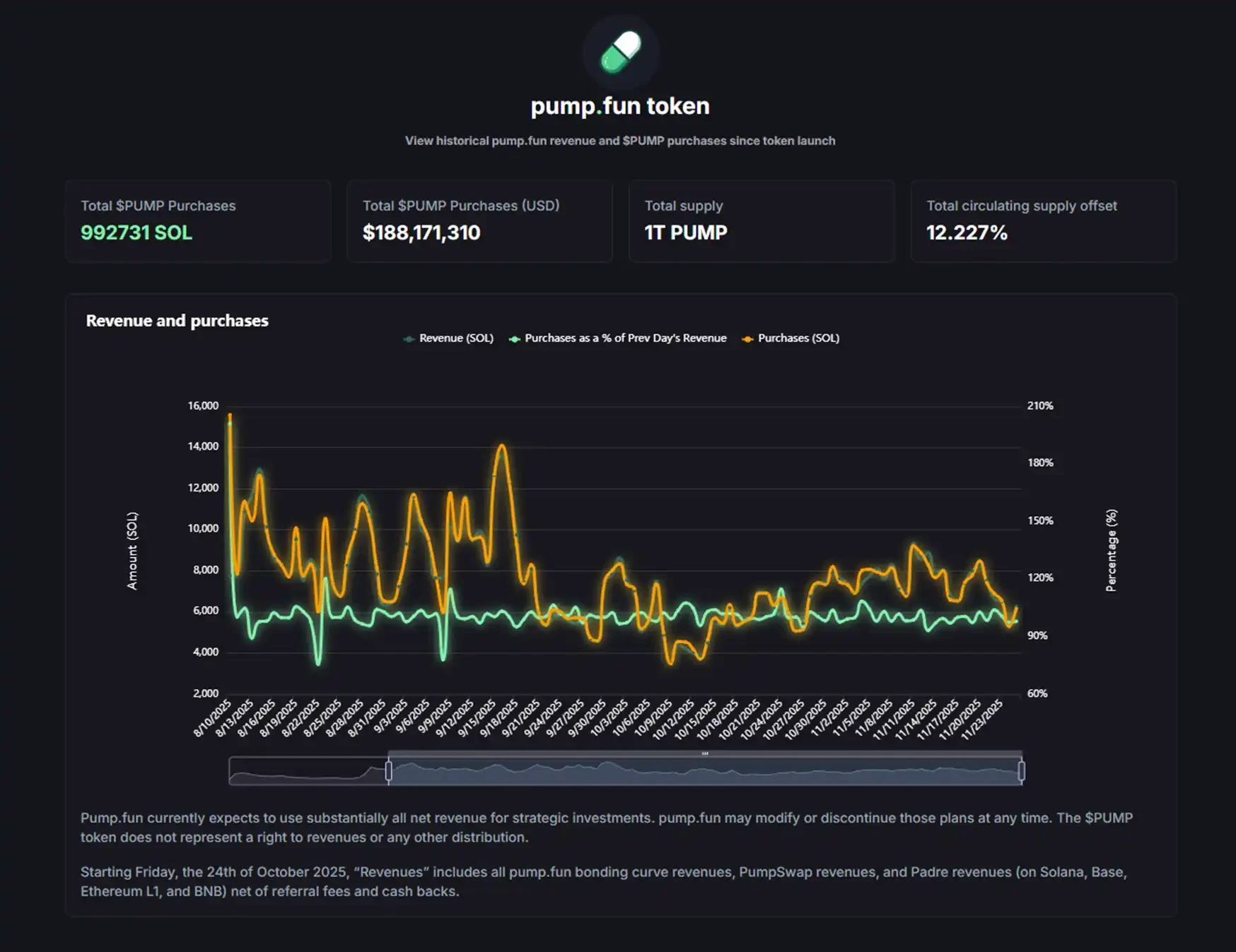Toggle visibility of the Revenue (SOL) series
This screenshot has width=1236, height=952.
(x=448, y=339)
